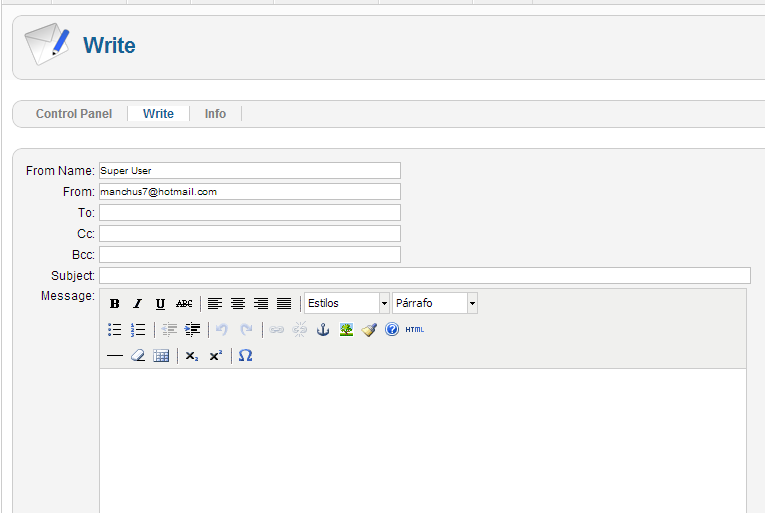Open the Estilos styles dropdown
This screenshot has height=513, width=765.
point(346,303)
